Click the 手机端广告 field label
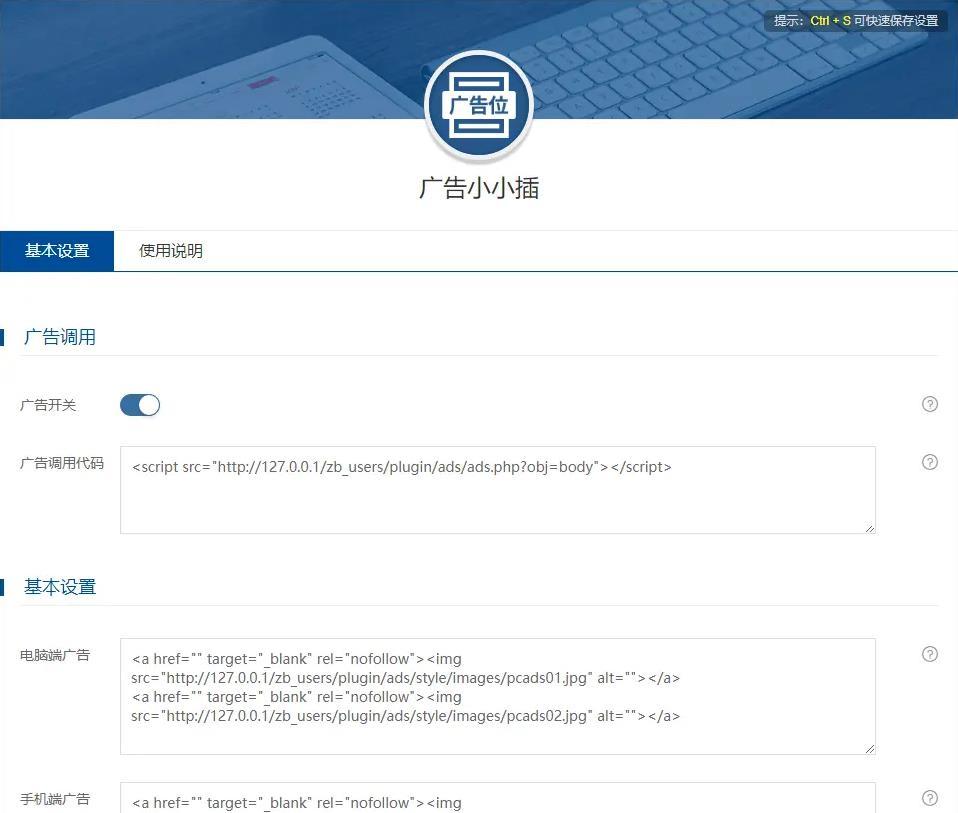 click(x=55, y=799)
